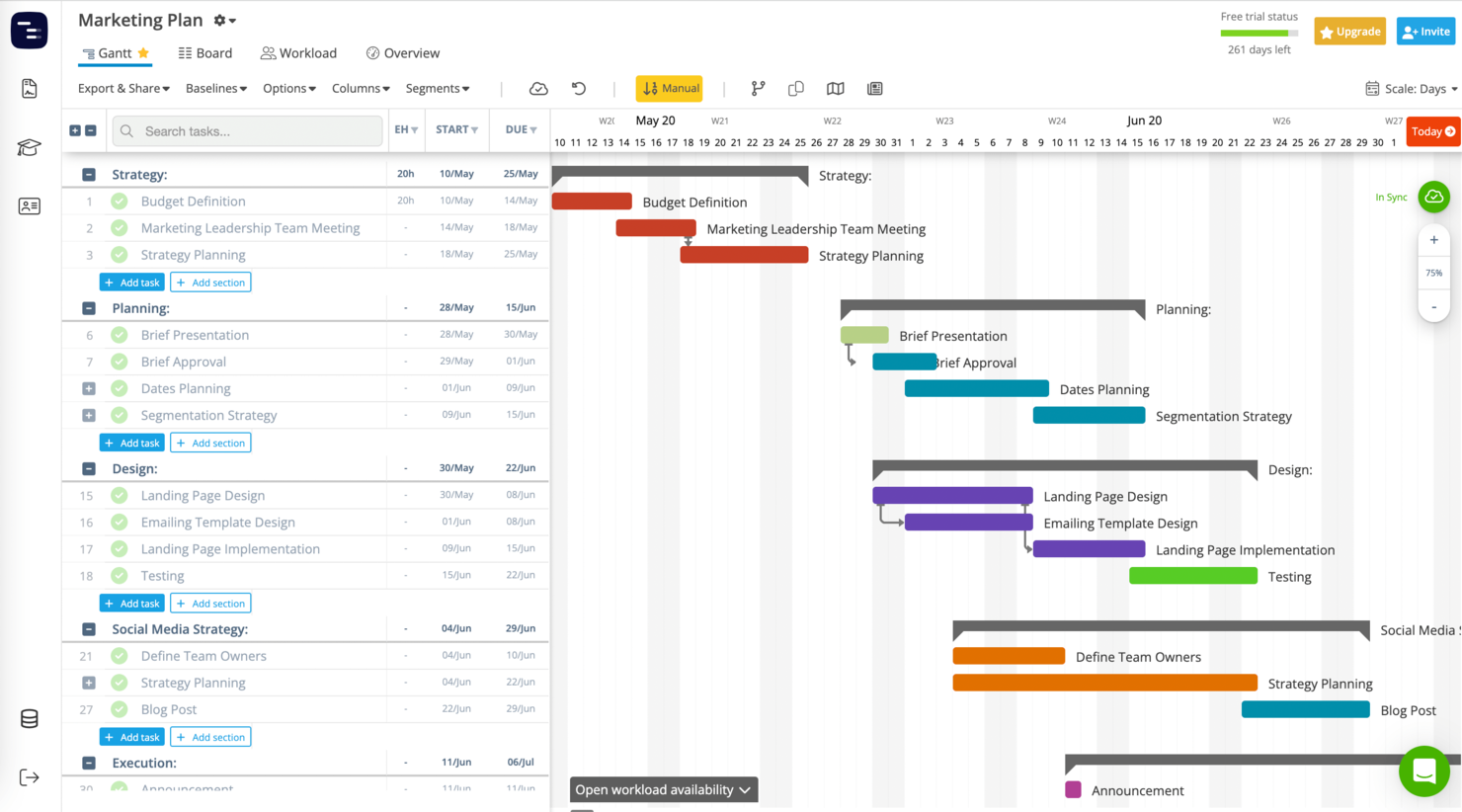
Task: Click the undo icon in the toolbar
Action: [x=579, y=88]
